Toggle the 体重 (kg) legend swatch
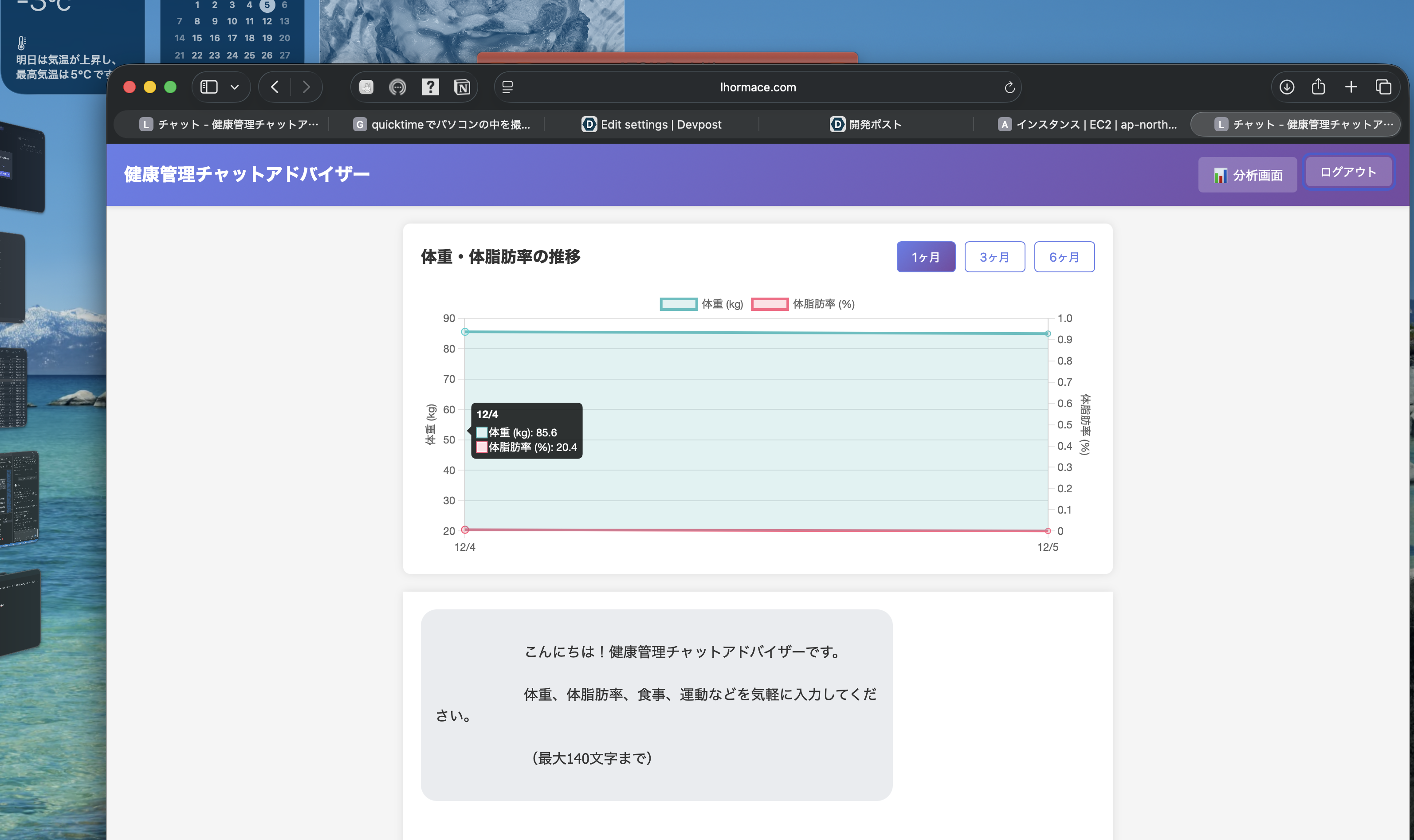This screenshot has height=840, width=1414. point(678,305)
